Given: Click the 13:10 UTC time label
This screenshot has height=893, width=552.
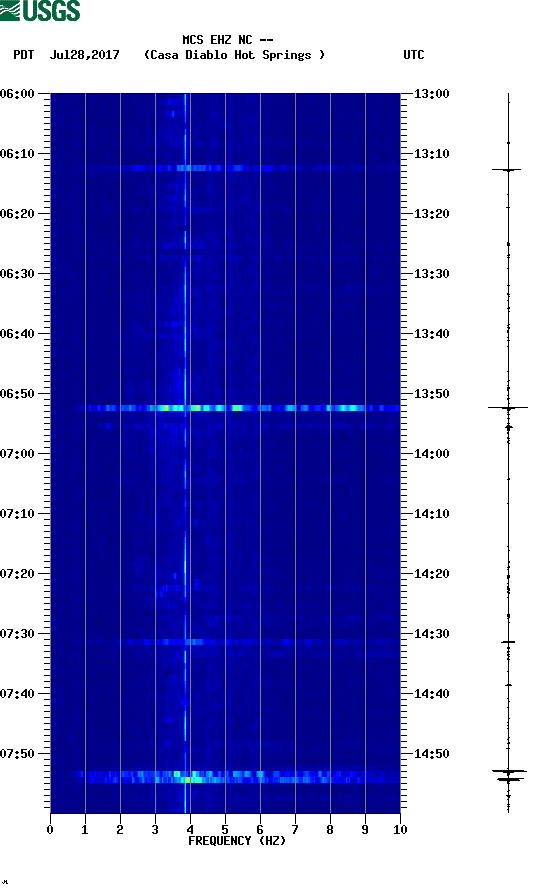Looking at the screenshot, I should 432,154.
